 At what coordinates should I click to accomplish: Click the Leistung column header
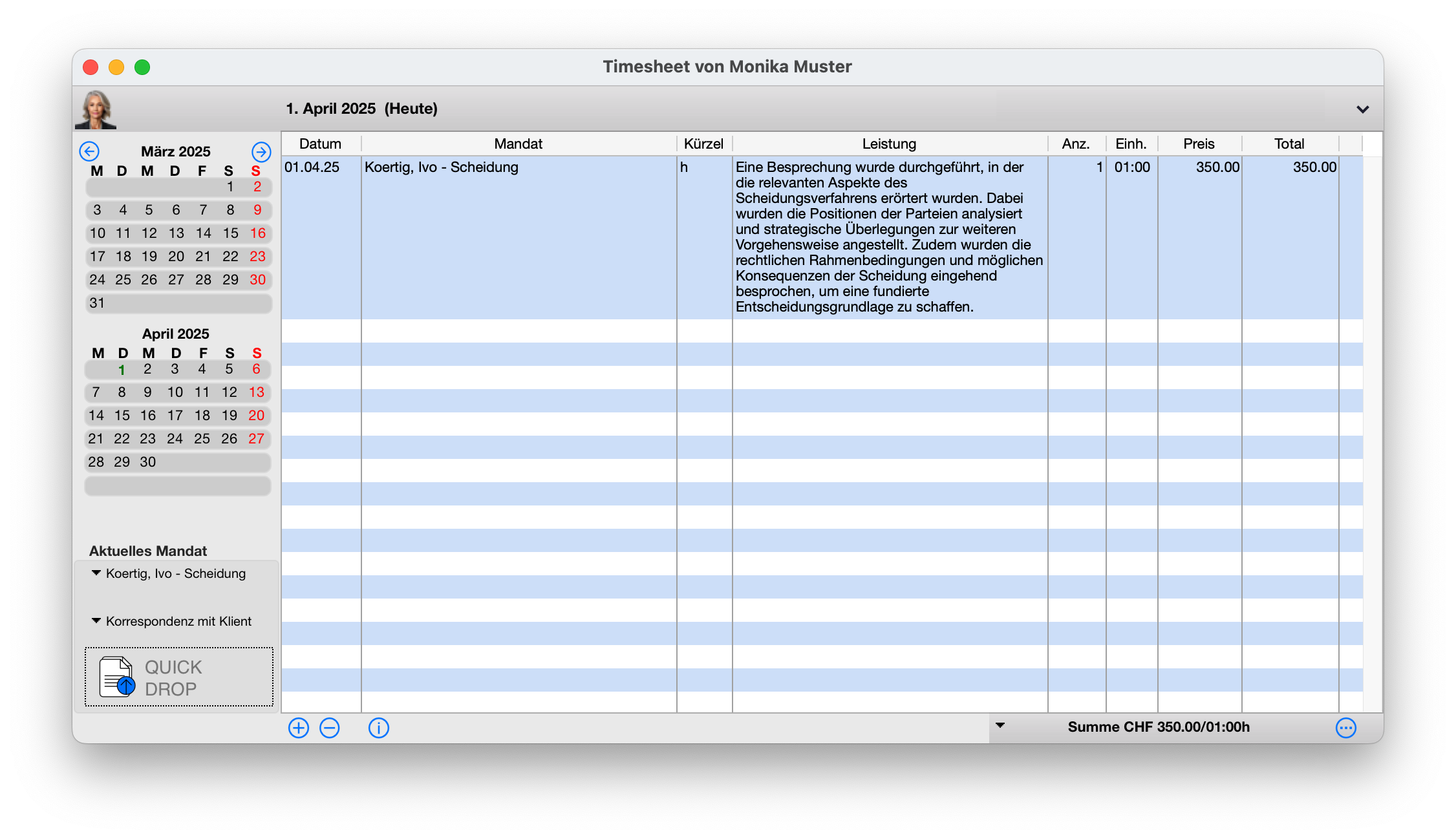pyautogui.click(x=890, y=143)
